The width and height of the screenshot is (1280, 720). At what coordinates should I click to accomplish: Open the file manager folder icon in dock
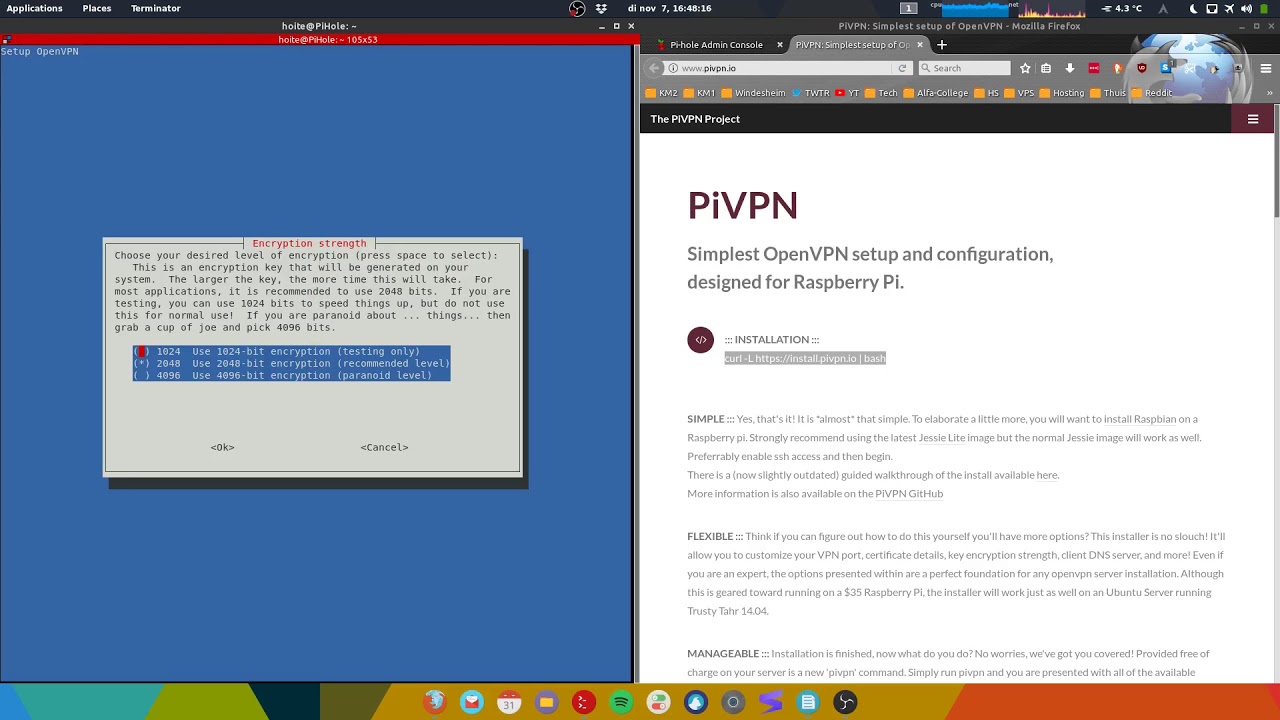tap(546, 702)
